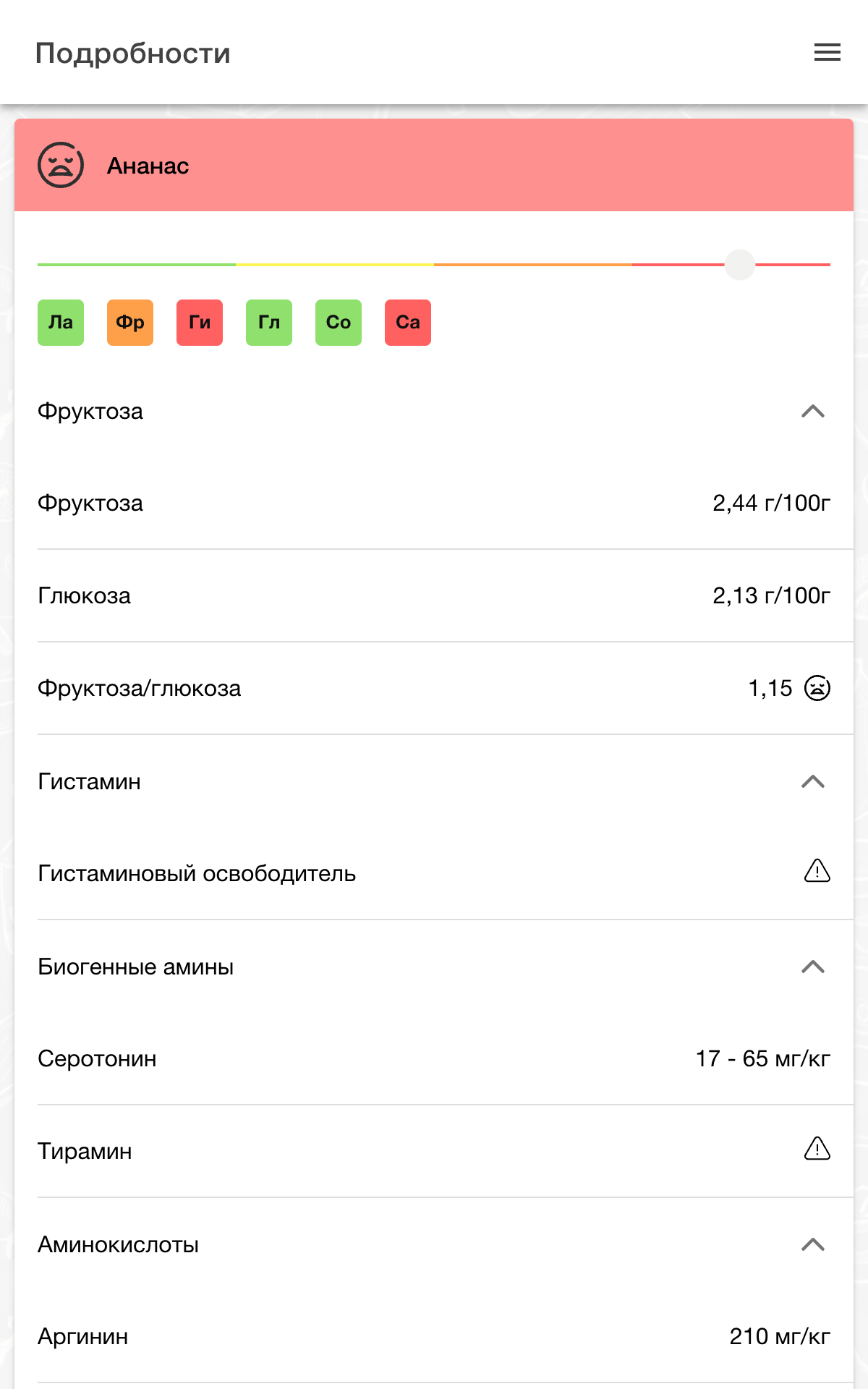The width and height of the screenshot is (868, 1389).
Task: Open the hamburger menu
Action: coord(827,52)
